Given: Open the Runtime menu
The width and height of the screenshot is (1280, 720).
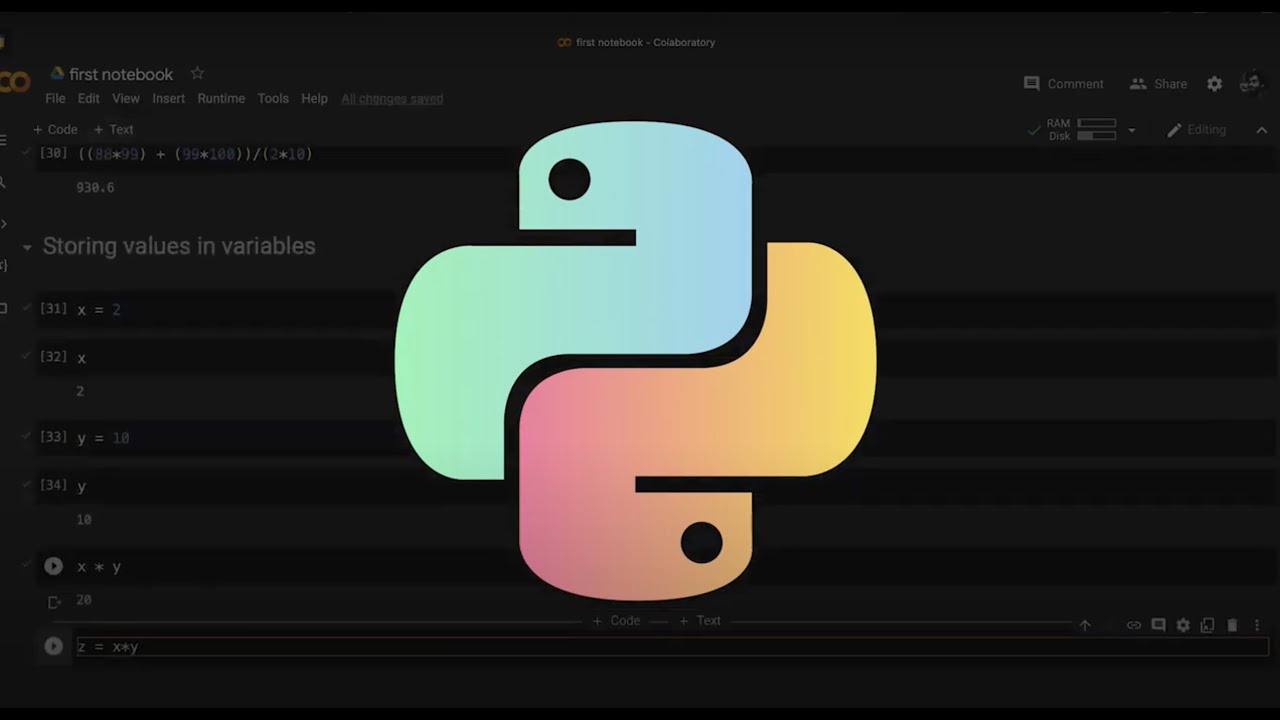Looking at the screenshot, I should coord(221,98).
